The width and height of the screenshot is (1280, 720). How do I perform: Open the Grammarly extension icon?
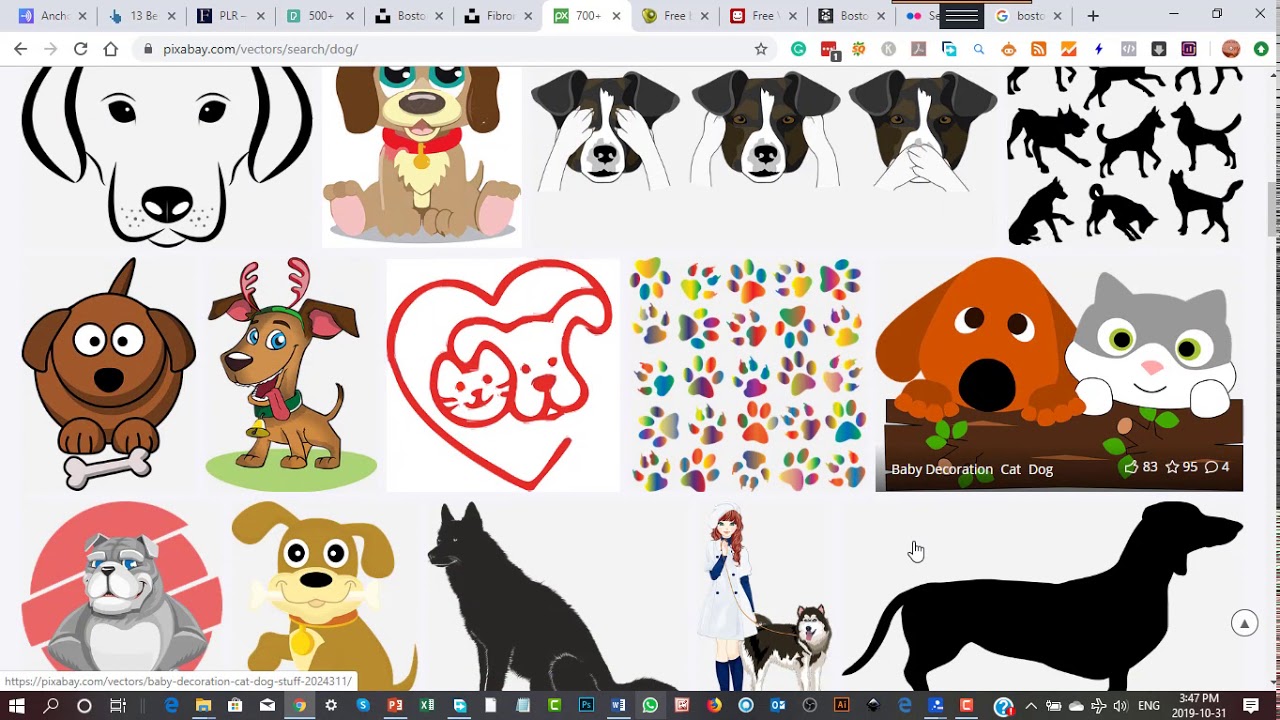point(798,48)
